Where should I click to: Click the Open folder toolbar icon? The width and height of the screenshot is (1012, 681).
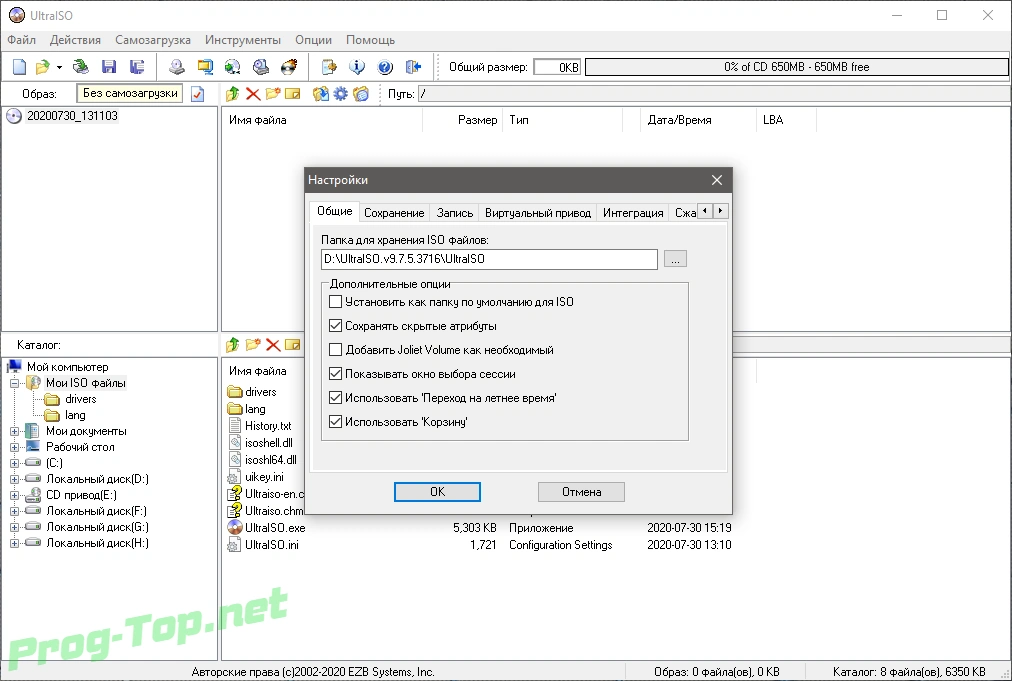coord(43,66)
